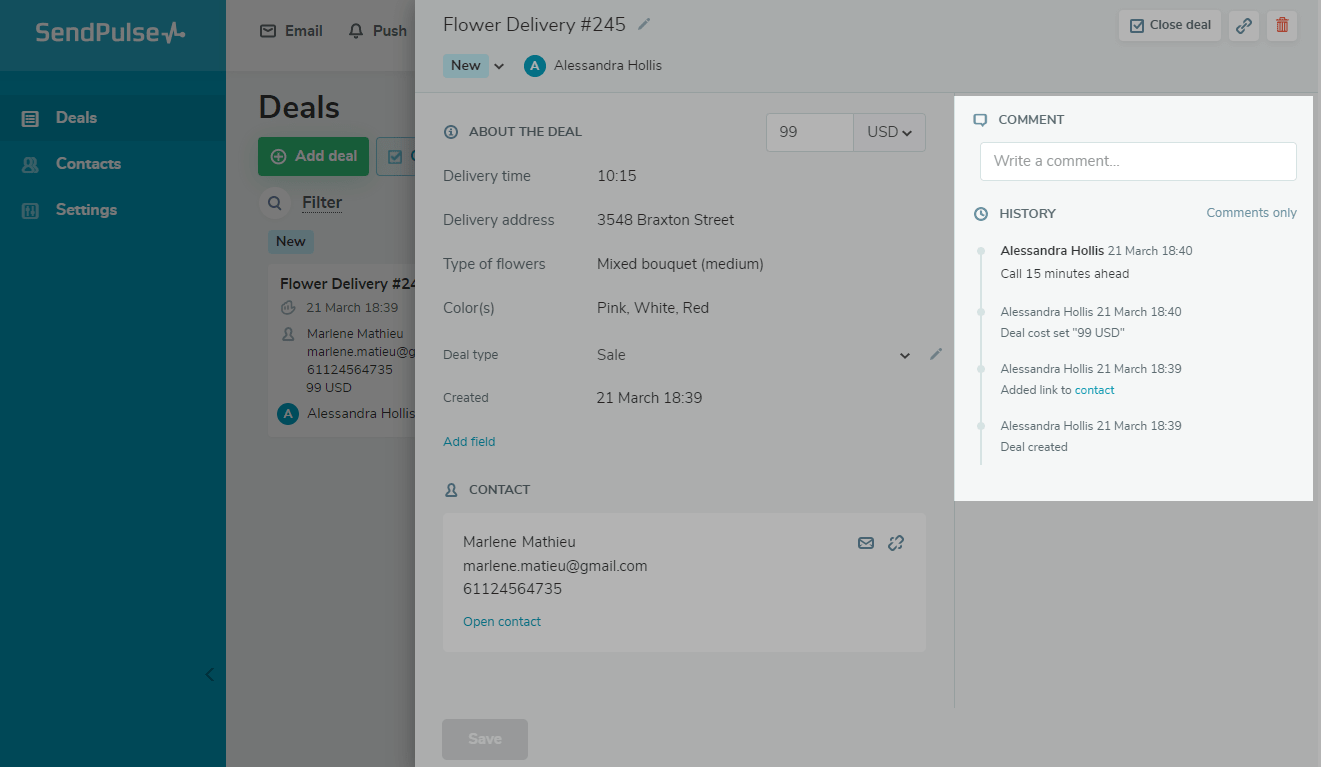1321x767 pixels.
Task: Delete the deal using the trash icon
Action: [1281, 26]
